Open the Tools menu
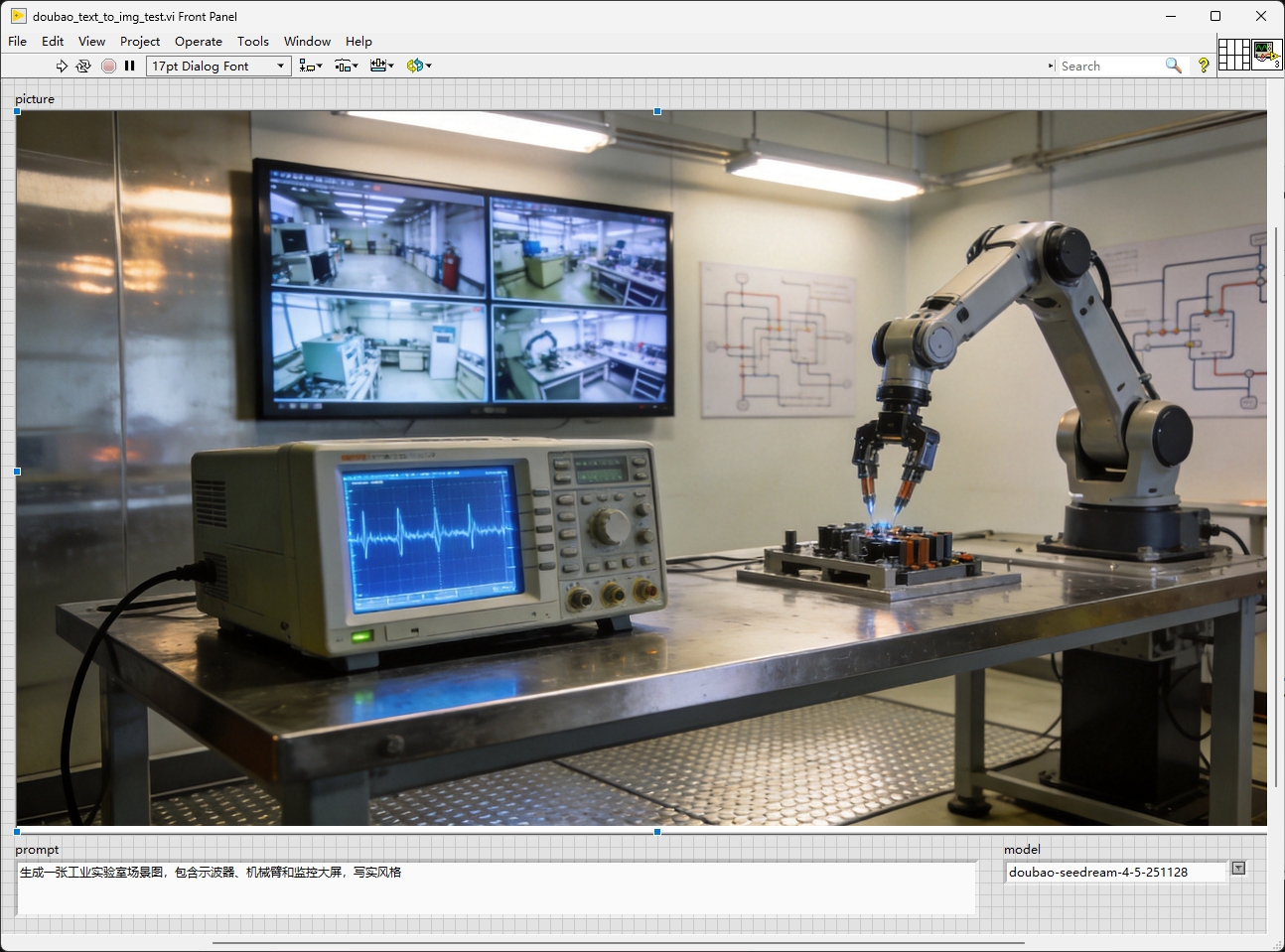The image size is (1285, 952). coord(252,41)
